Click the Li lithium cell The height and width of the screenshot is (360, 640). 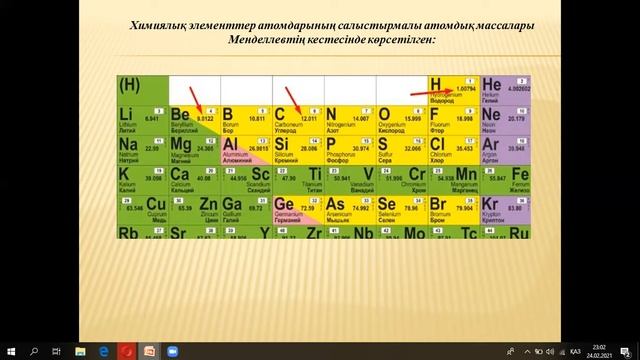[x=143, y=120]
